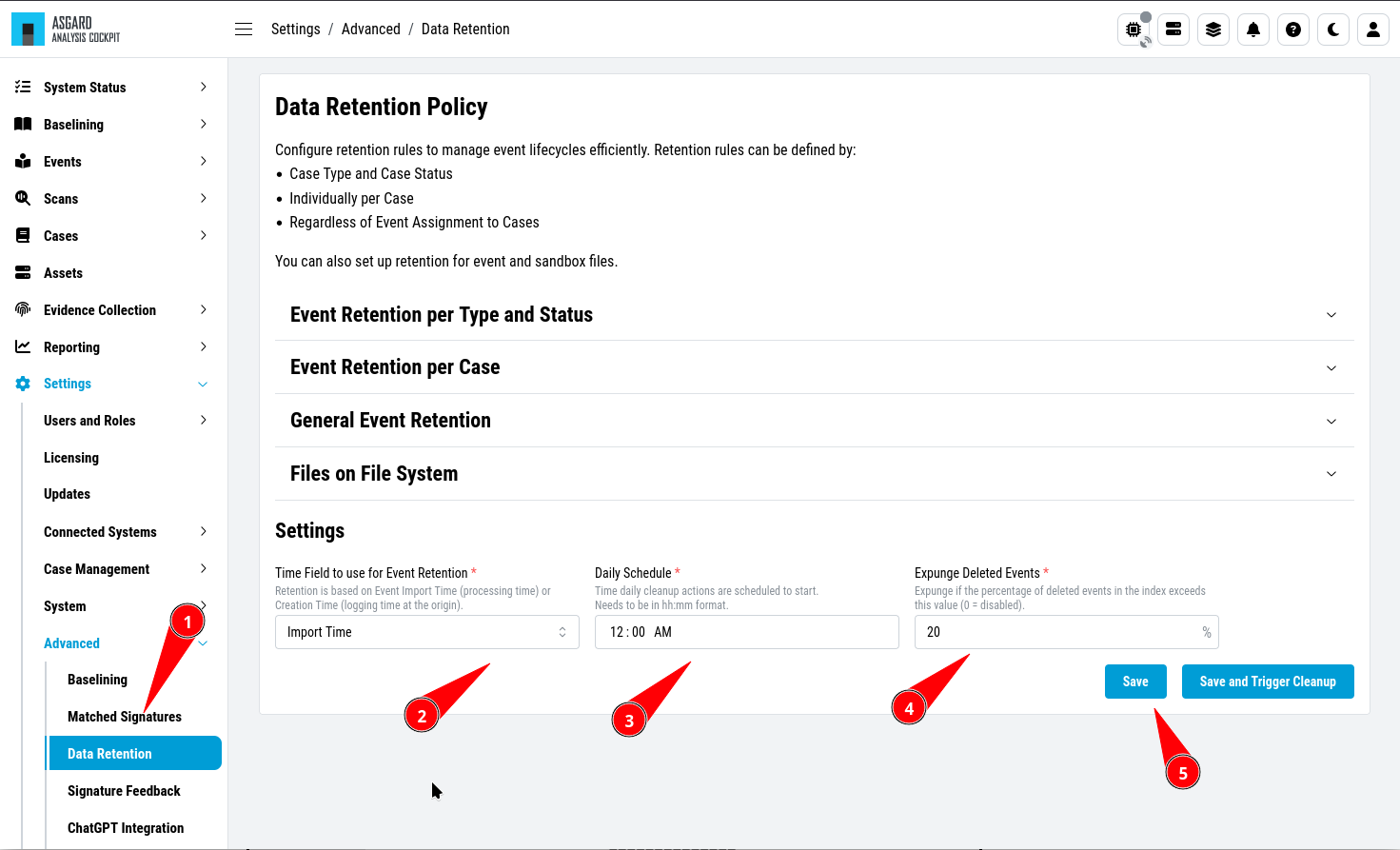The image size is (1400, 850).
Task: Click the Assets server icon
Action: tap(23, 272)
